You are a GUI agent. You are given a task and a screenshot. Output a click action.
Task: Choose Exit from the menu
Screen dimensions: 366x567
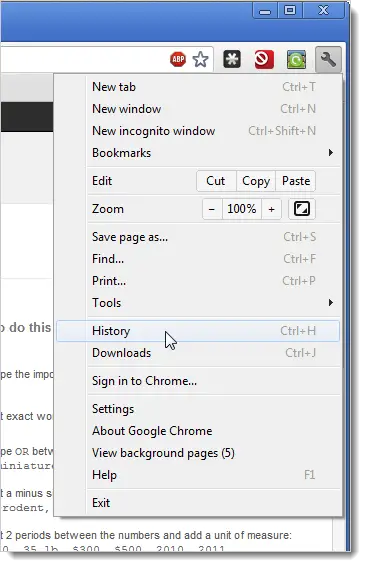(198, 503)
